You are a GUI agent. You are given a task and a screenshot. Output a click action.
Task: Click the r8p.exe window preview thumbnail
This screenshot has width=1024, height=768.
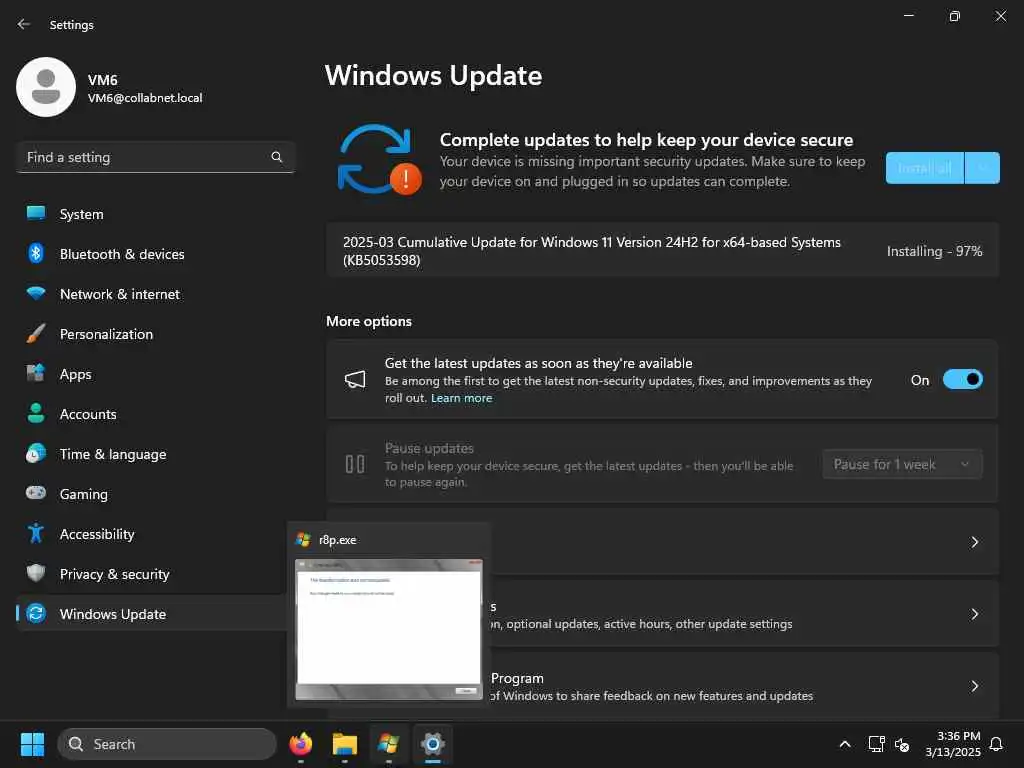389,630
